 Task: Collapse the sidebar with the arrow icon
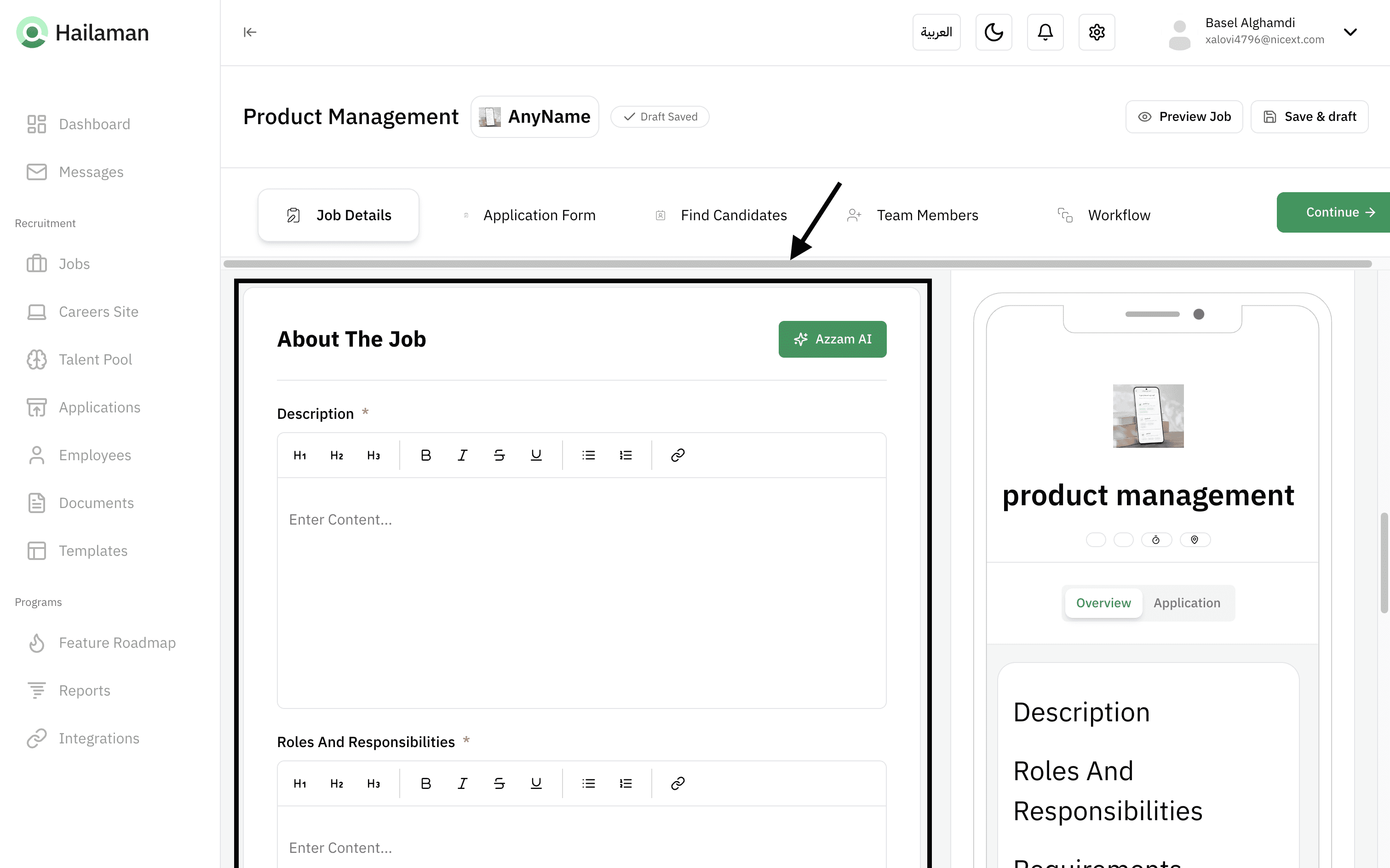pos(249,32)
